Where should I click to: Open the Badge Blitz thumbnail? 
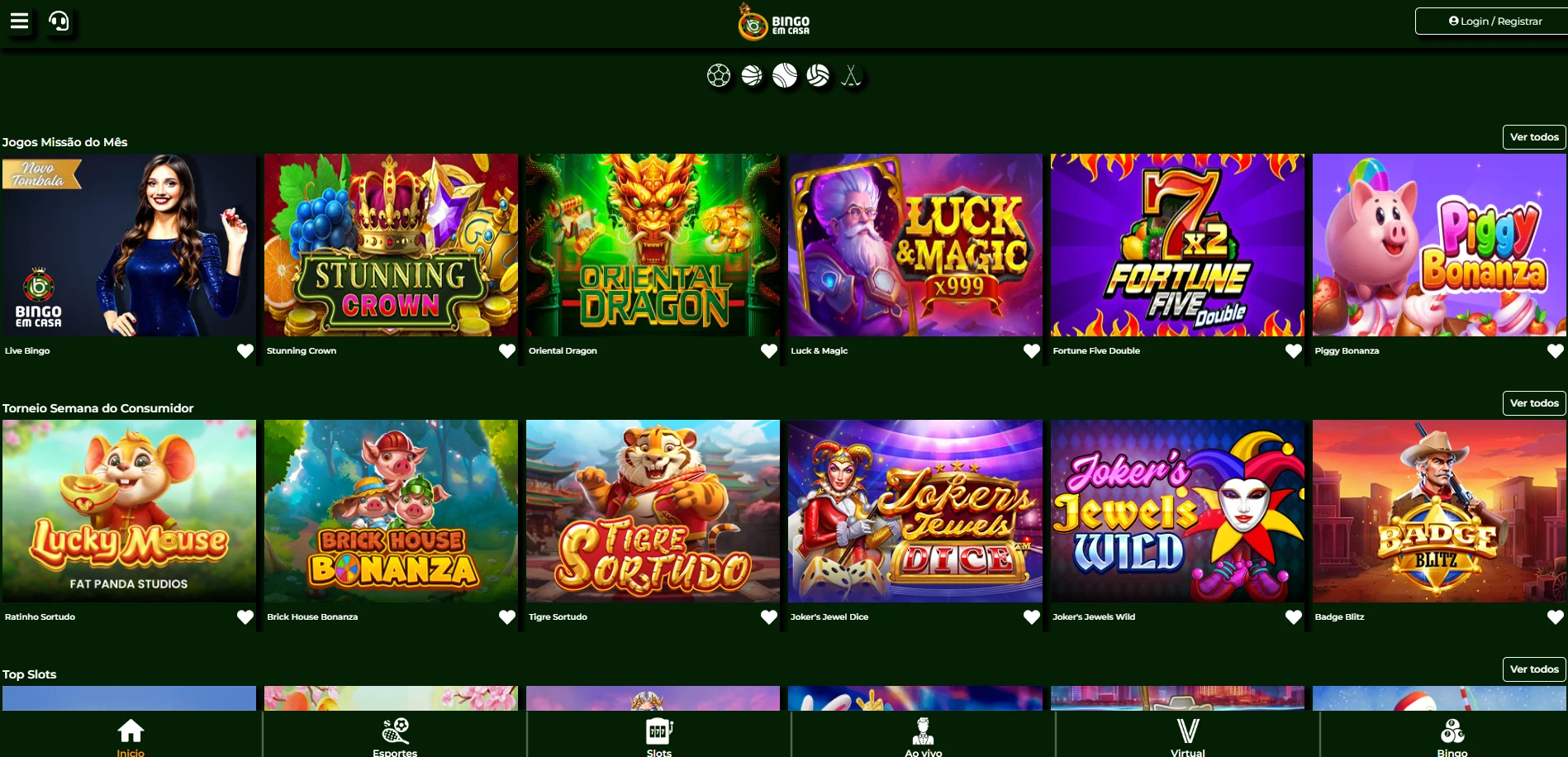[1439, 511]
